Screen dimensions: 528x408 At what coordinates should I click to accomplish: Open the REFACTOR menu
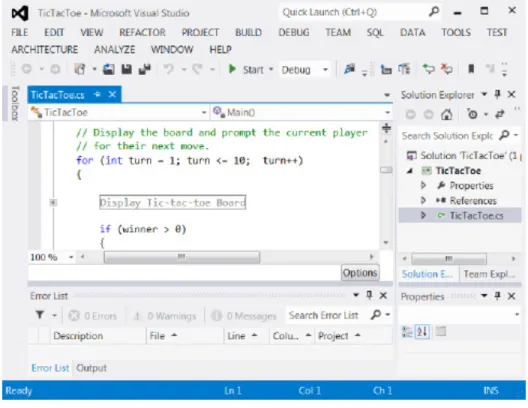tap(142, 32)
